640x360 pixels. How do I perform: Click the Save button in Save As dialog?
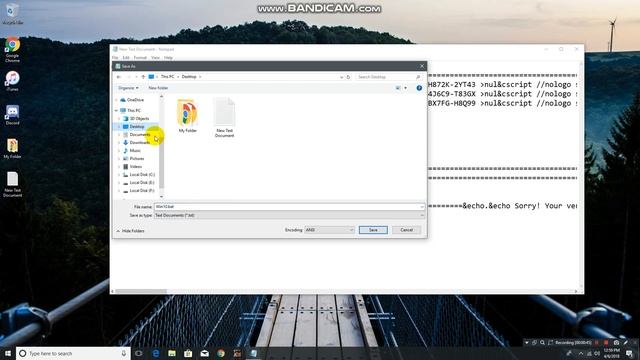click(373, 230)
